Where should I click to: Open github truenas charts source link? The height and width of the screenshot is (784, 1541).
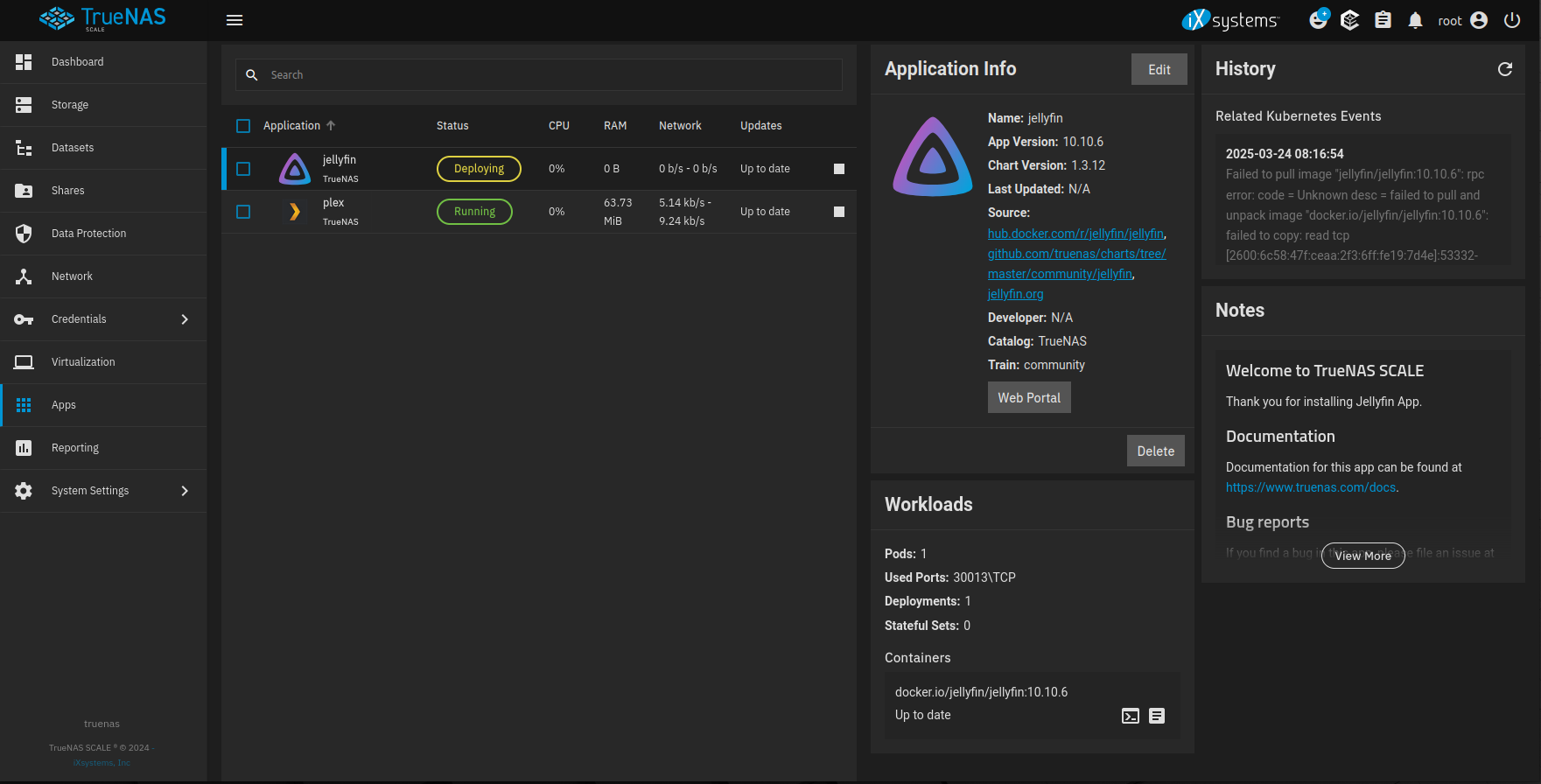[1077, 263]
